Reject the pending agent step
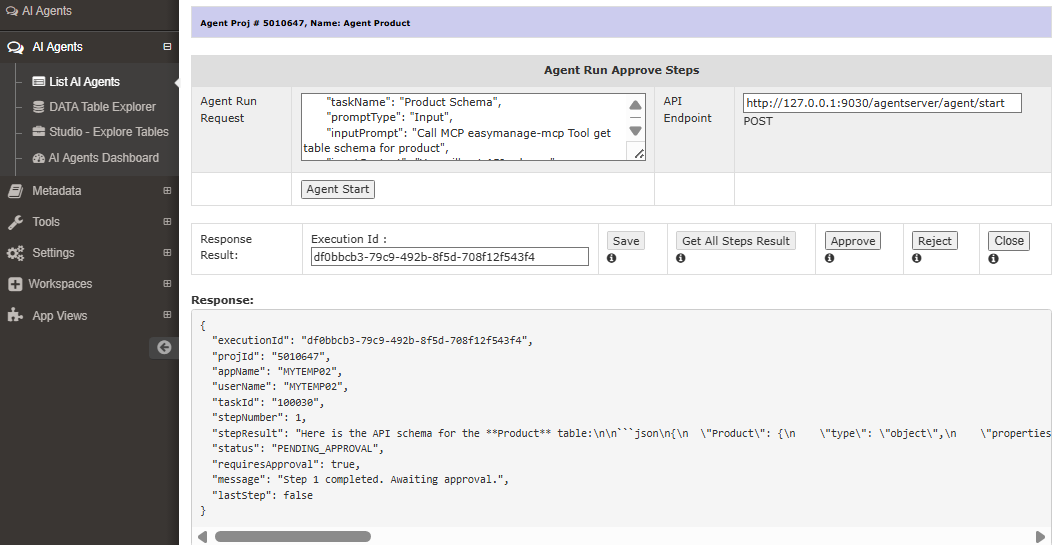Image resolution: width=1055 pixels, height=545 pixels. (x=934, y=241)
